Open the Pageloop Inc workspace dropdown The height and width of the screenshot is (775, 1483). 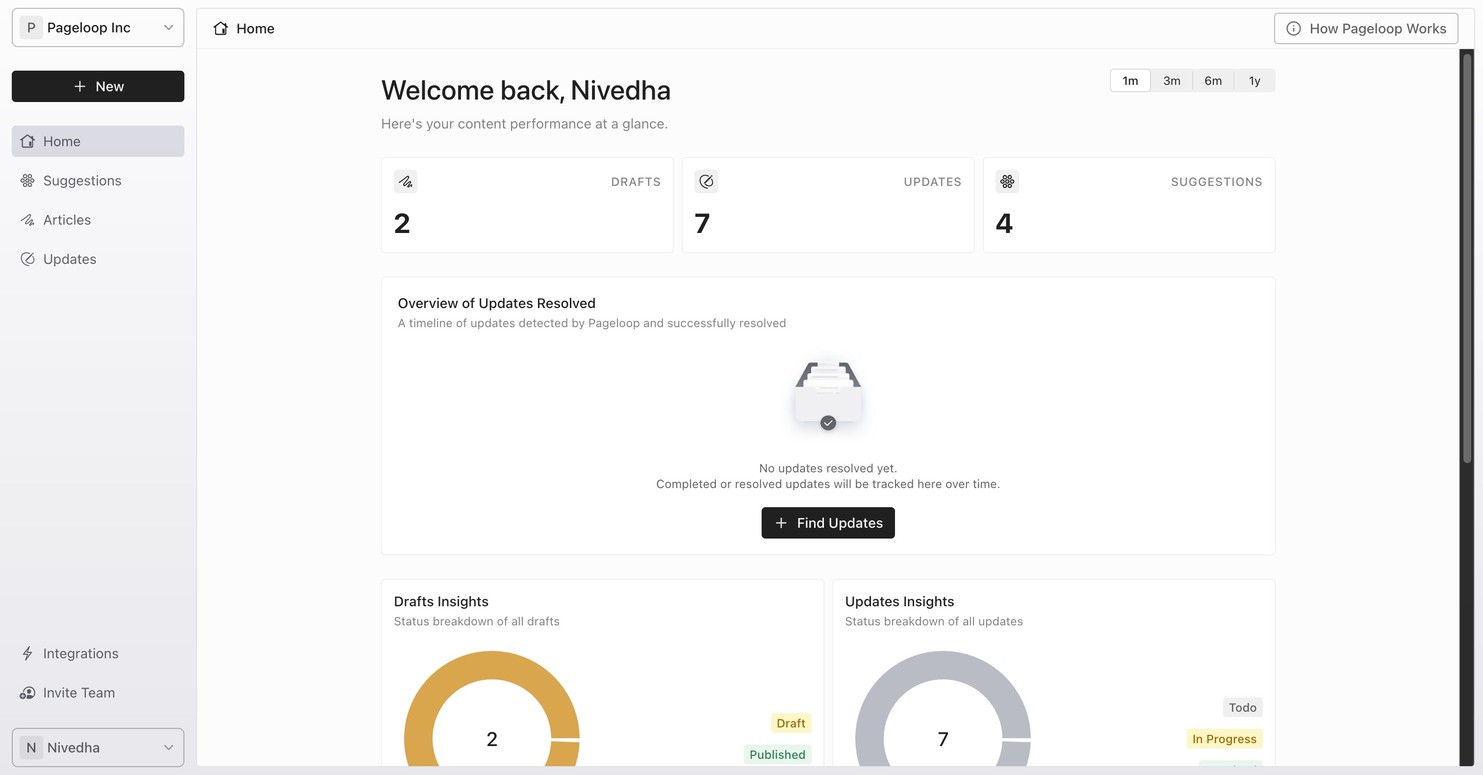coord(98,28)
